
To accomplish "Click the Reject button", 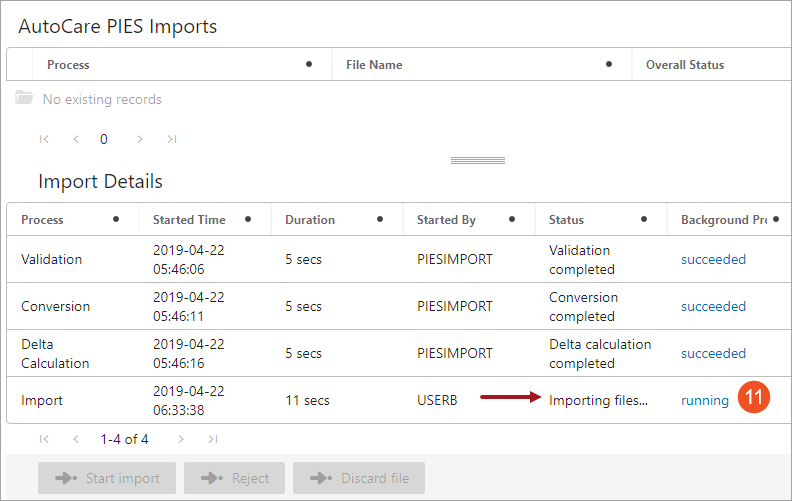I will [234, 478].
